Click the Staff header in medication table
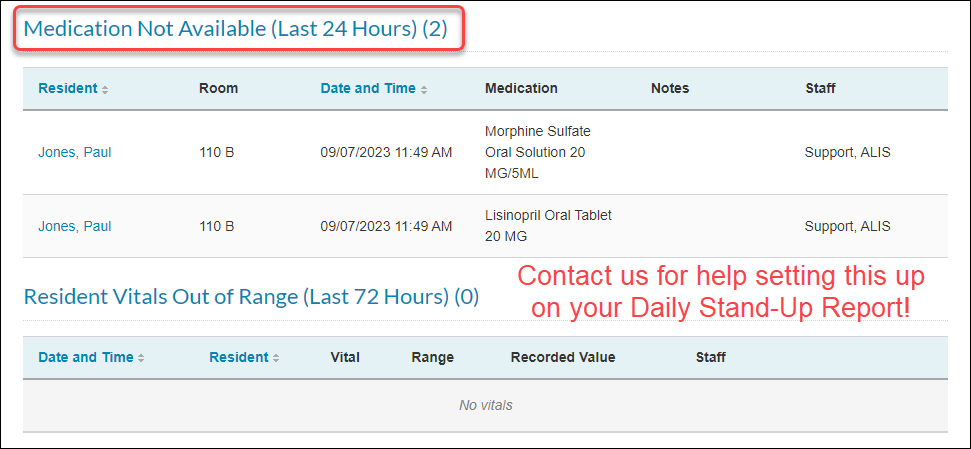 (821, 89)
